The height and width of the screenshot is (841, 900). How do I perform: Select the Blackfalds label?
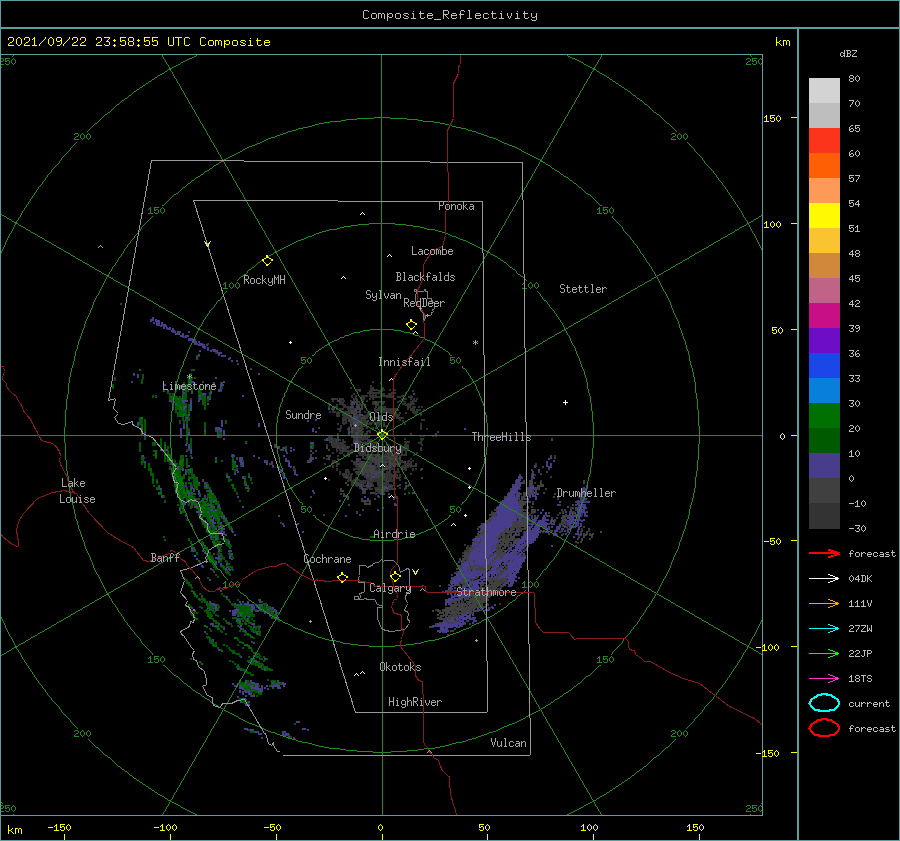click(425, 277)
